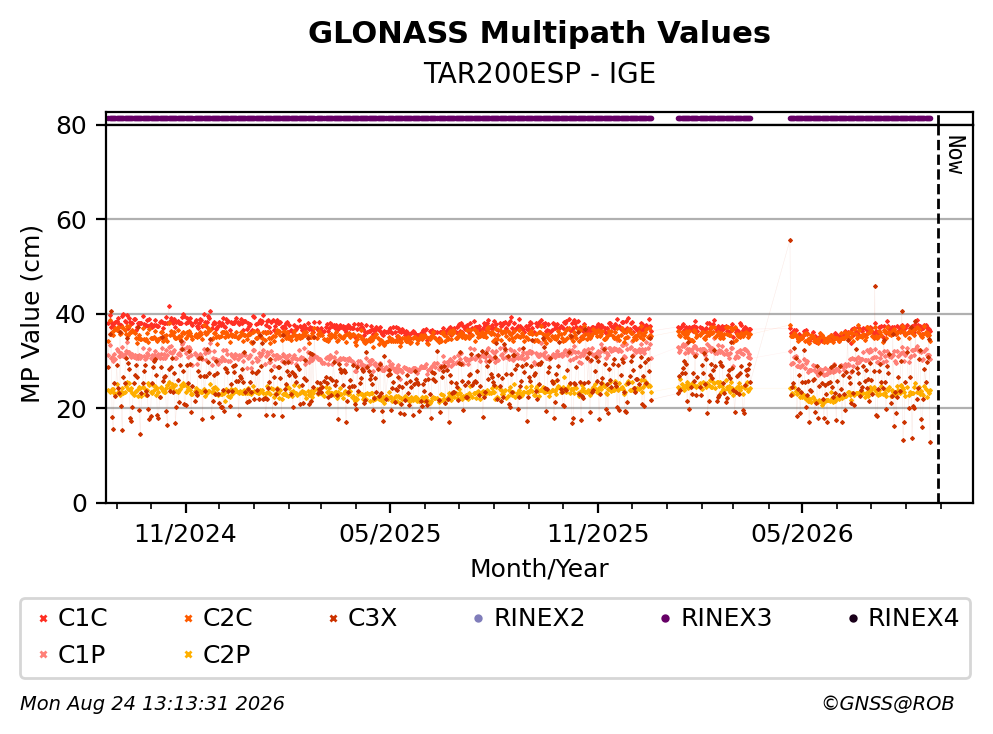Click the 05/2025 x-axis tick label
993x734 pixels.
(389, 534)
